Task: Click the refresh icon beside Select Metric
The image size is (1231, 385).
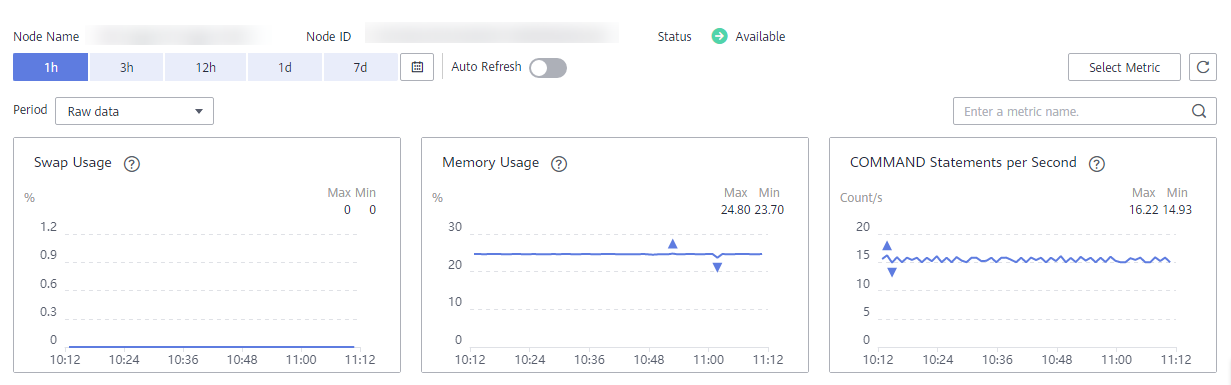Action: click(1202, 67)
